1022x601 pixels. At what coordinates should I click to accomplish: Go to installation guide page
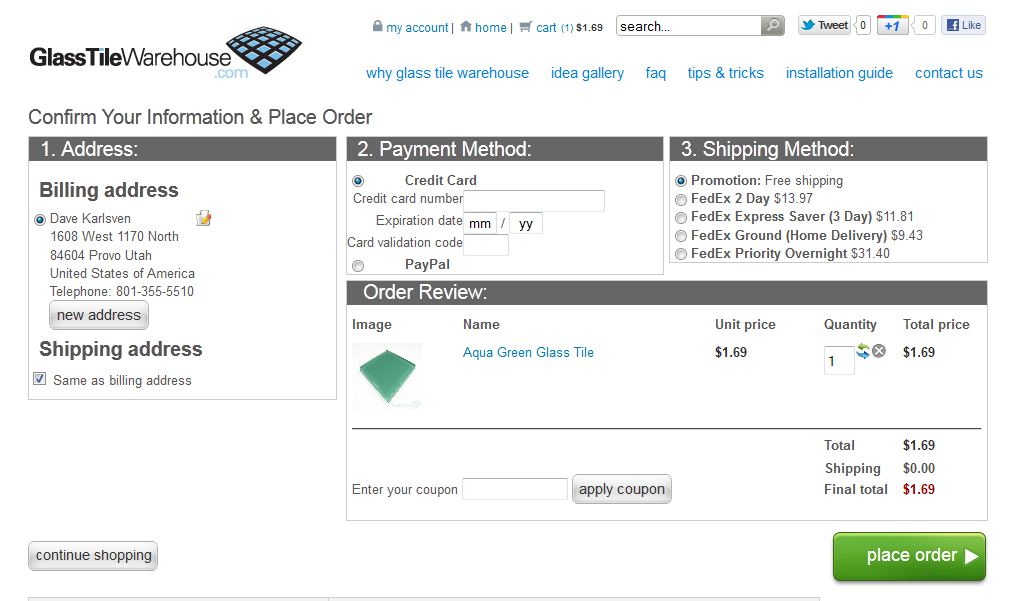click(x=839, y=73)
